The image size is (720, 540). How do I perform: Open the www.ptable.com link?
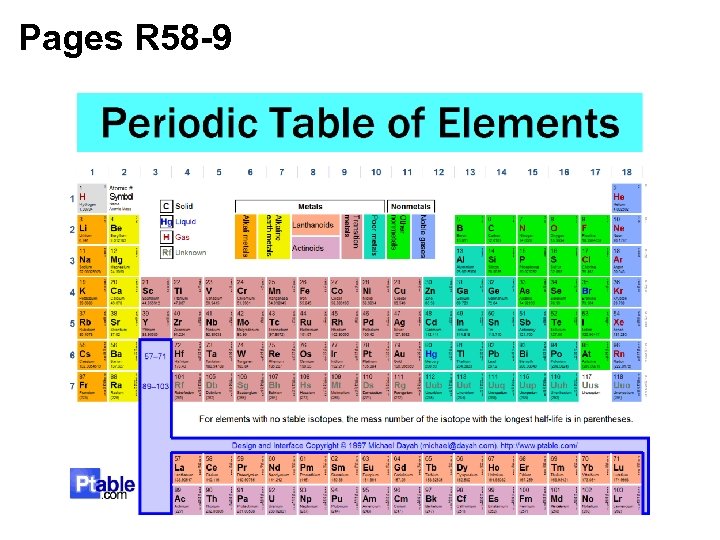[x=539, y=445]
